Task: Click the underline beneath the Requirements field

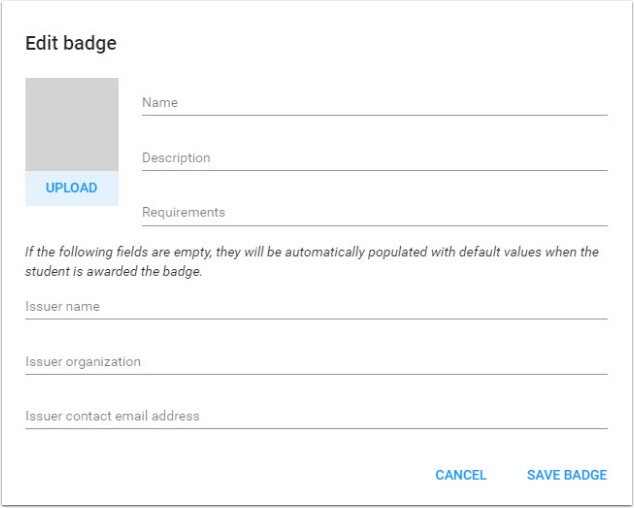Action: pyautogui.click(x=374, y=226)
